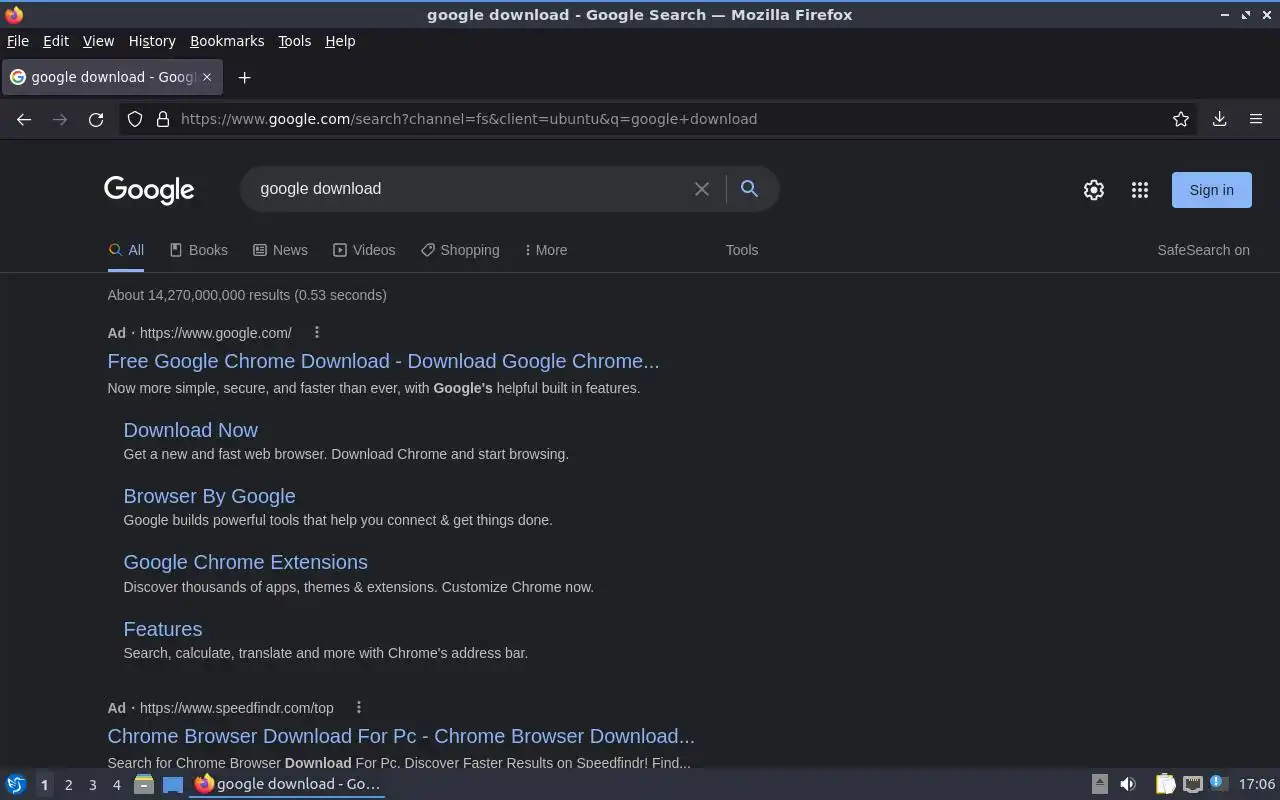Click the Sign in button
The width and height of the screenshot is (1280, 800).
1211,190
